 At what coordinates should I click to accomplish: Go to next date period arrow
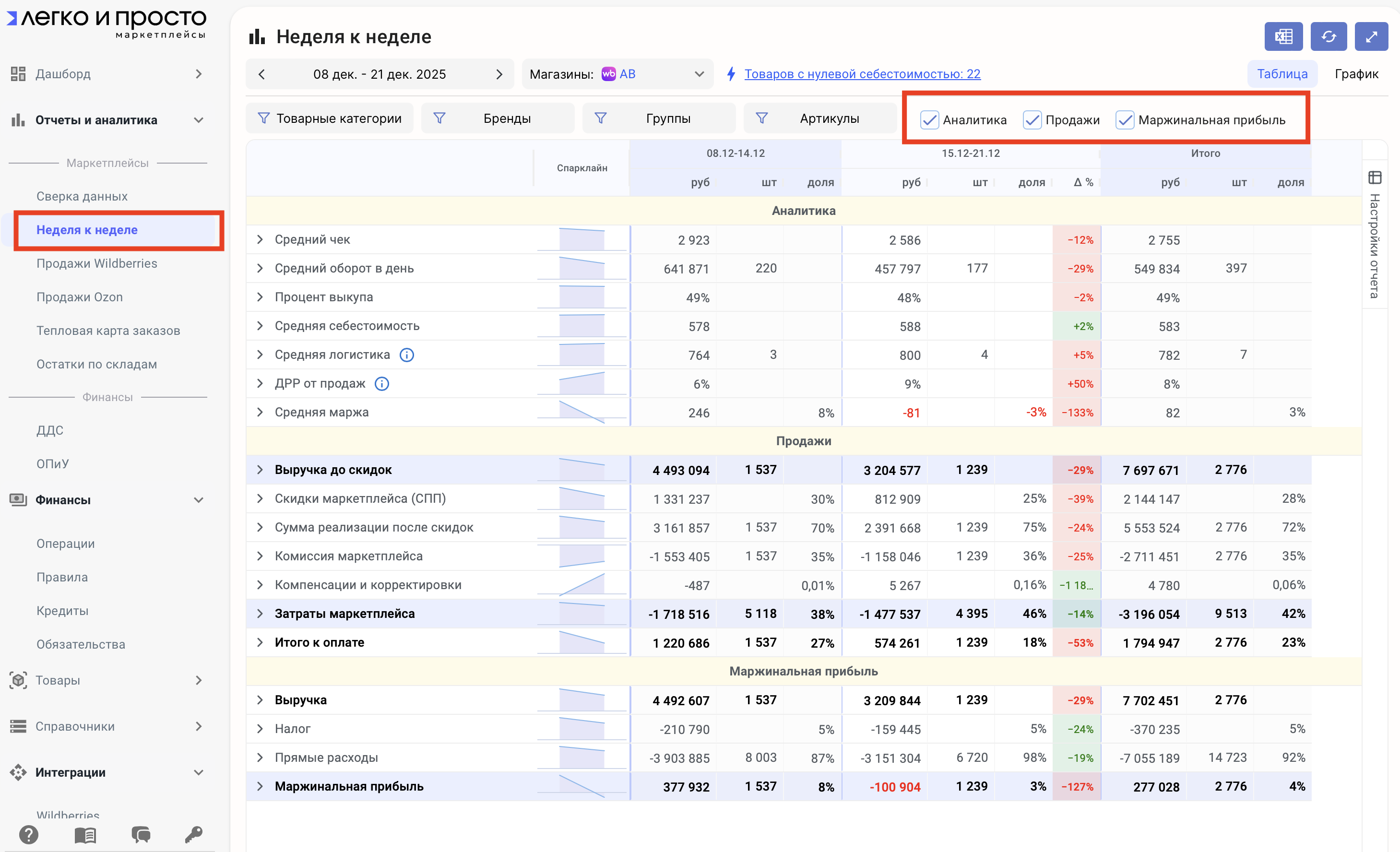pyautogui.click(x=499, y=74)
